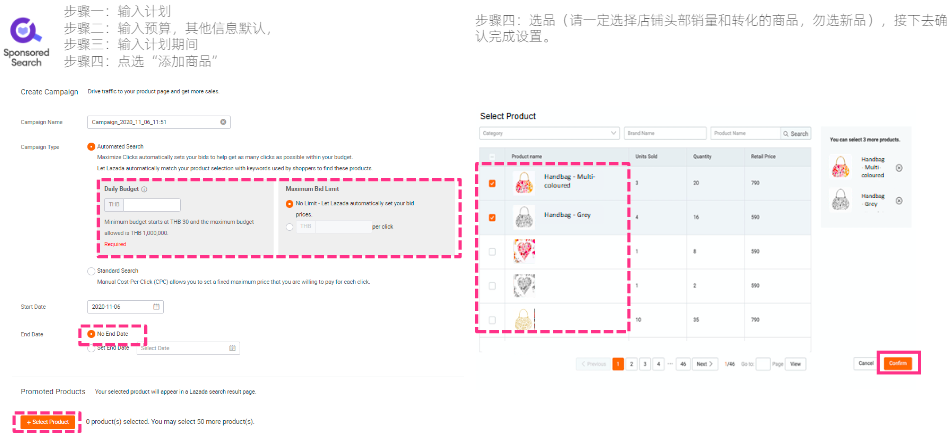Expand the Category dropdown
Screen dimensions: 950x440
(549, 133)
